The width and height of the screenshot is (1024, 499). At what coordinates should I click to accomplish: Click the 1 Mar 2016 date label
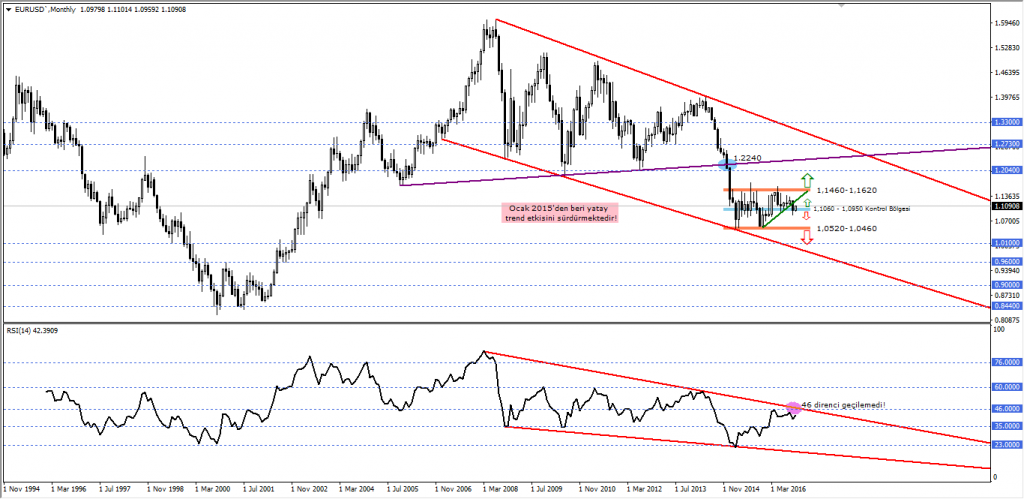point(789,489)
